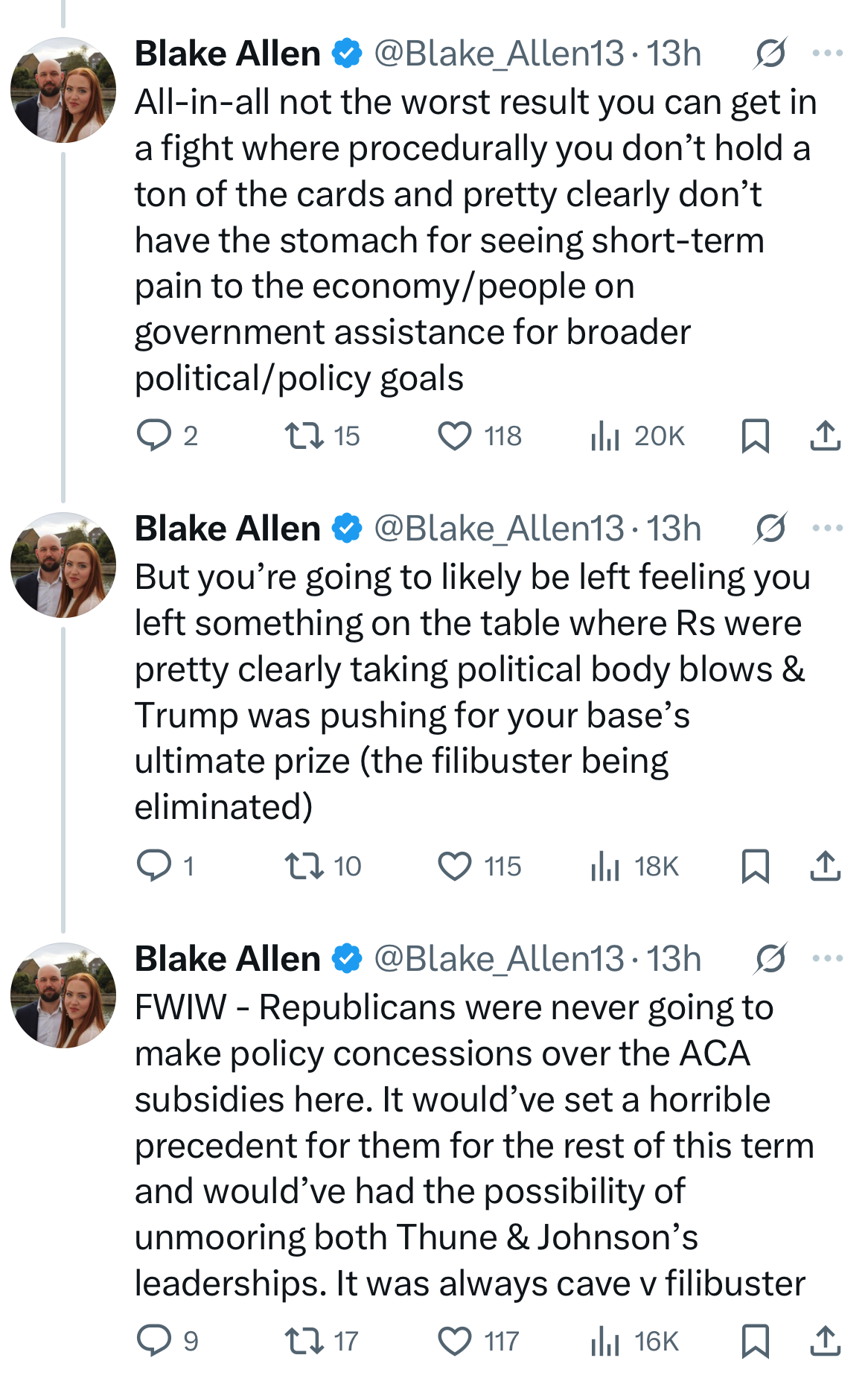Open more options on the FWIW tweet

click(x=827, y=959)
